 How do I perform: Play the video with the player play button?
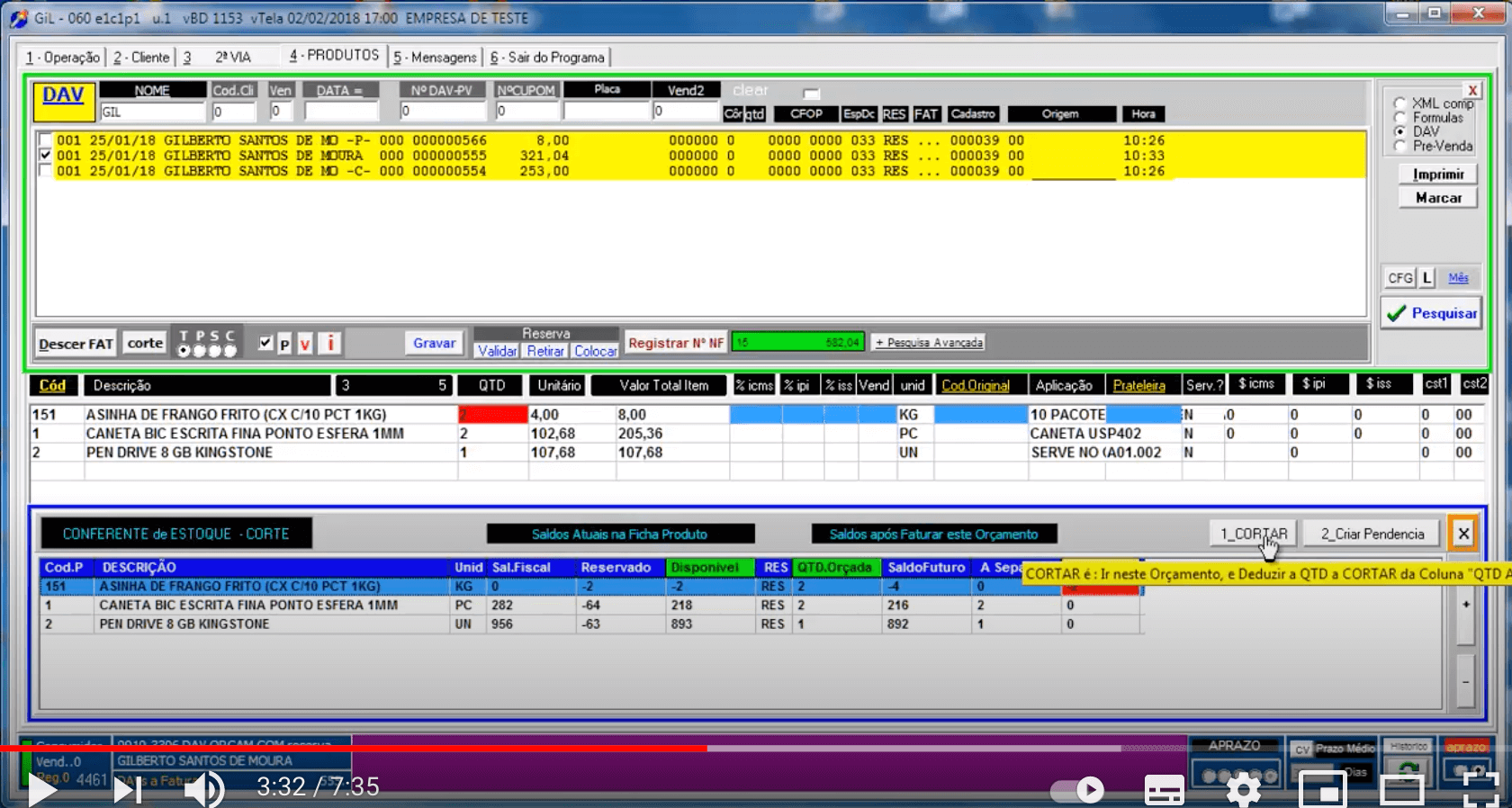[42, 789]
